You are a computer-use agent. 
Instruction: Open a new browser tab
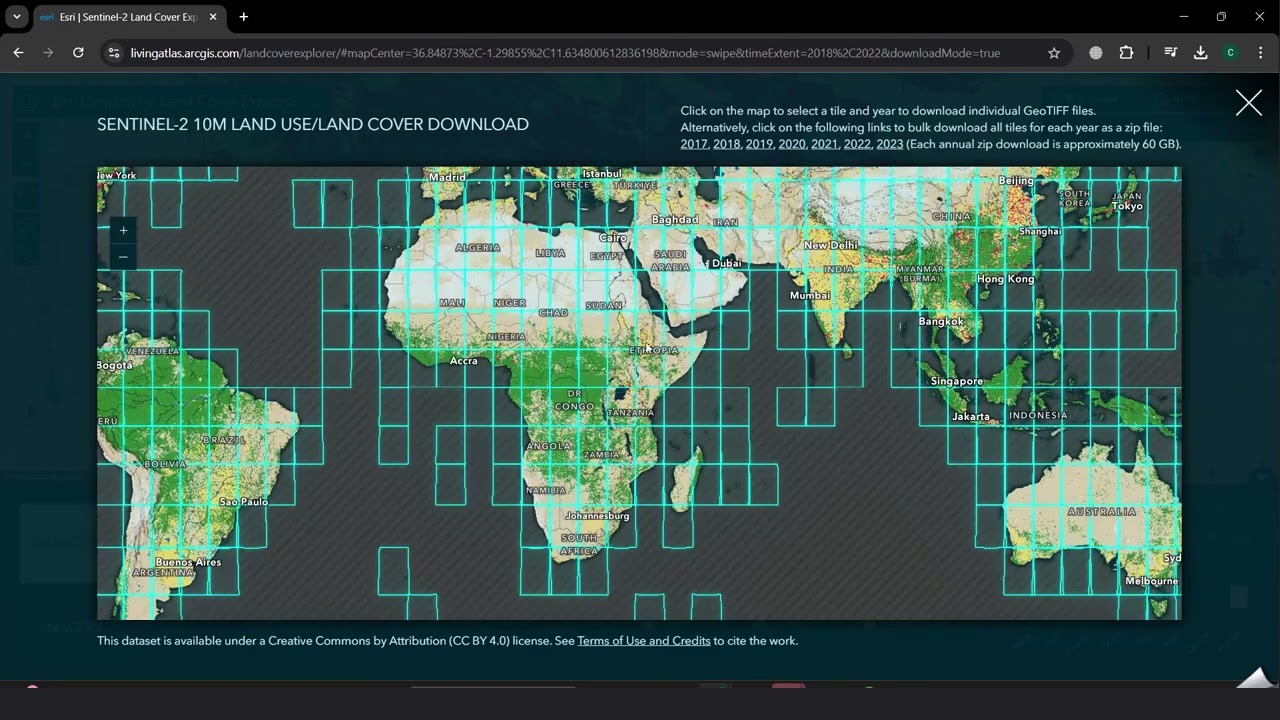(243, 17)
